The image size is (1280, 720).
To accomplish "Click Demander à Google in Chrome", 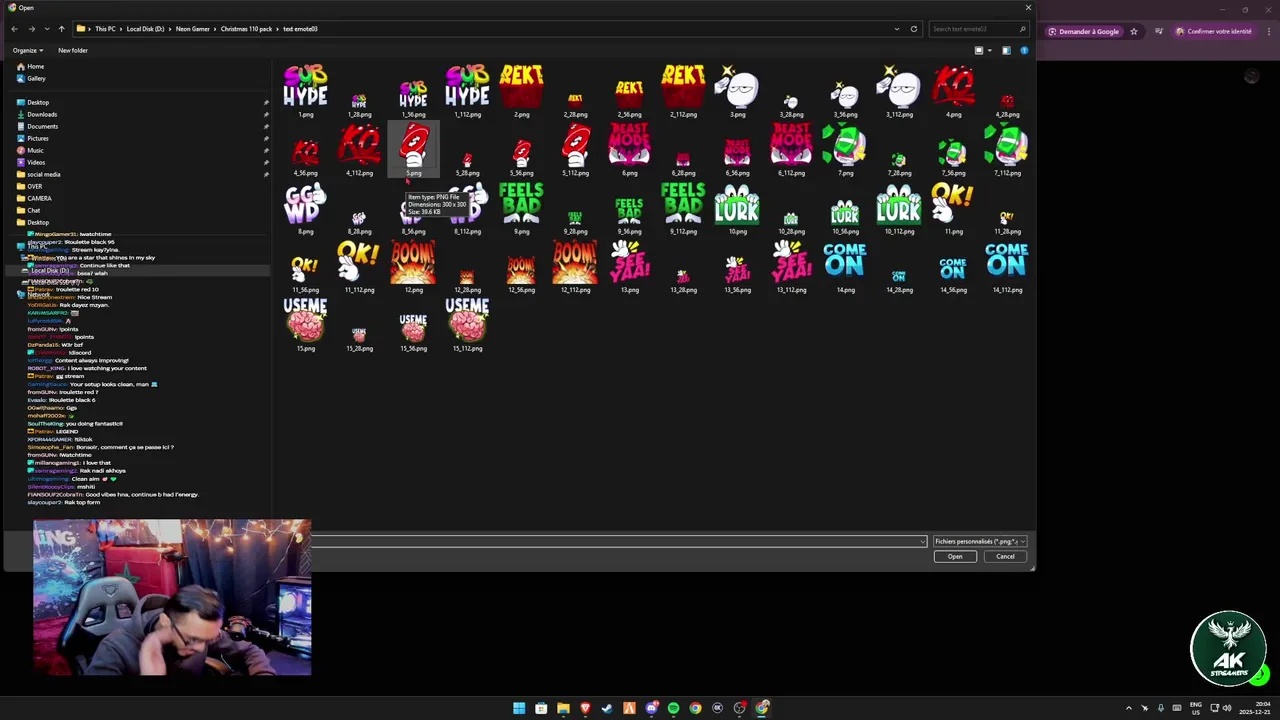I will pos(1084,31).
